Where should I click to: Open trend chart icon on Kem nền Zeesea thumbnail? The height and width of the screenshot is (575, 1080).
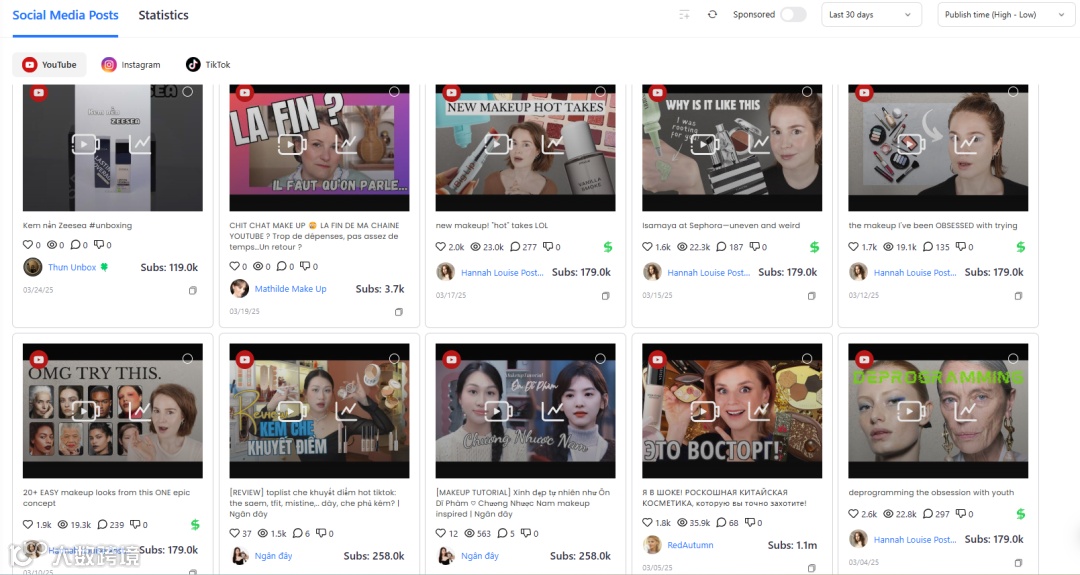click(140, 144)
